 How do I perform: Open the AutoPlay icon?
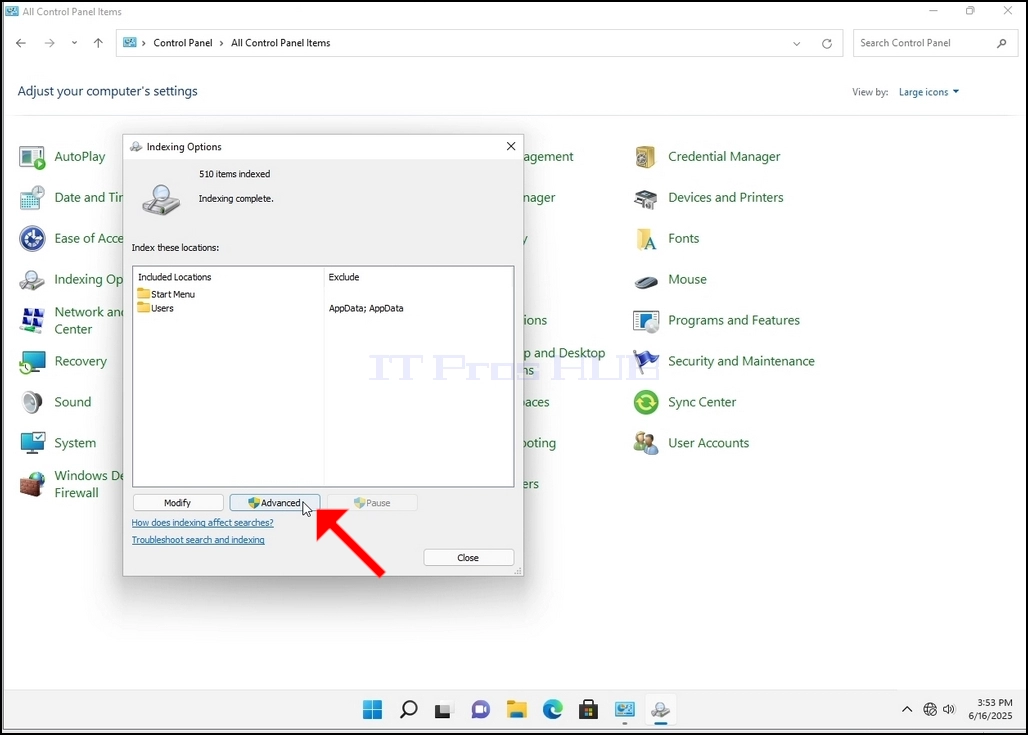click(x=32, y=157)
